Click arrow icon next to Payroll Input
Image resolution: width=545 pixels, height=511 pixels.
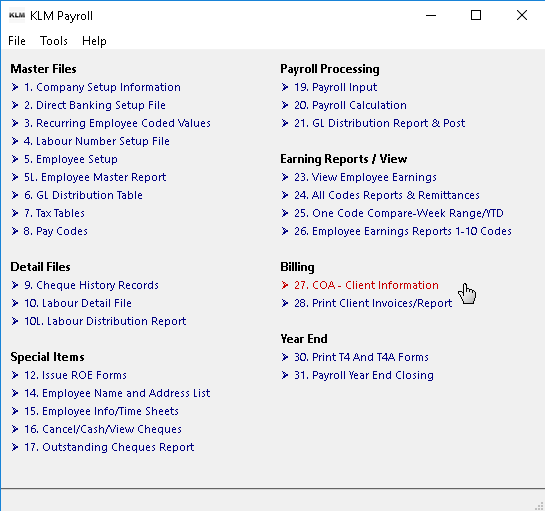pos(285,87)
